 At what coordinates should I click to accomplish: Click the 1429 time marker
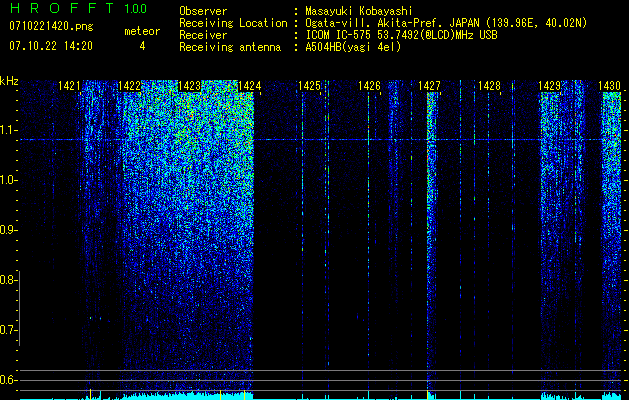(x=549, y=85)
